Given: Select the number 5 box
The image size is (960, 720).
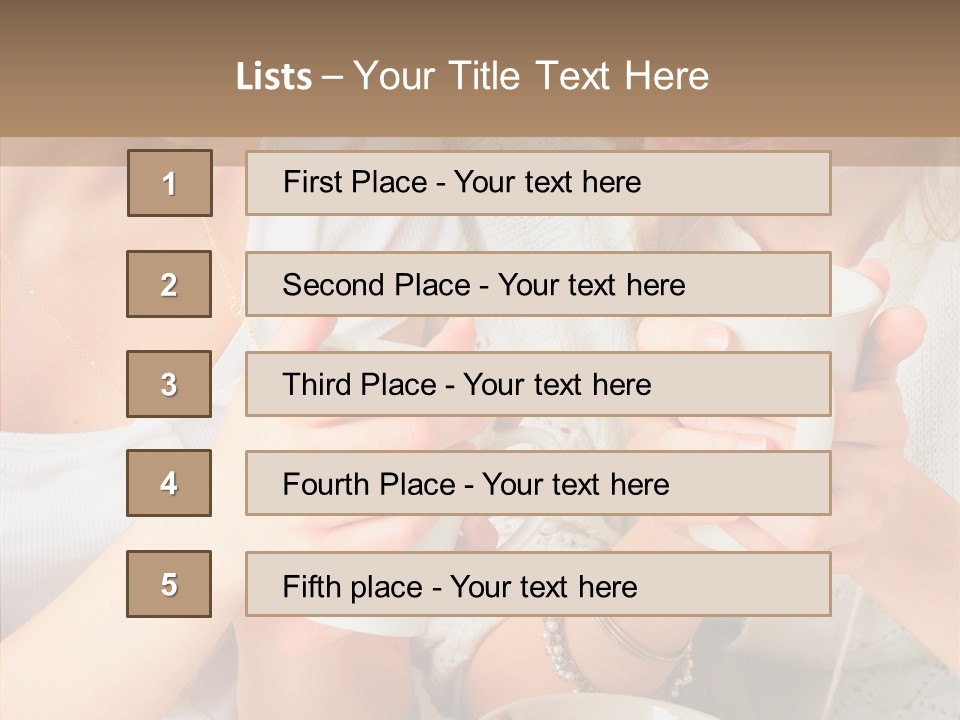Looking at the screenshot, I should click(x=169, y=584).
